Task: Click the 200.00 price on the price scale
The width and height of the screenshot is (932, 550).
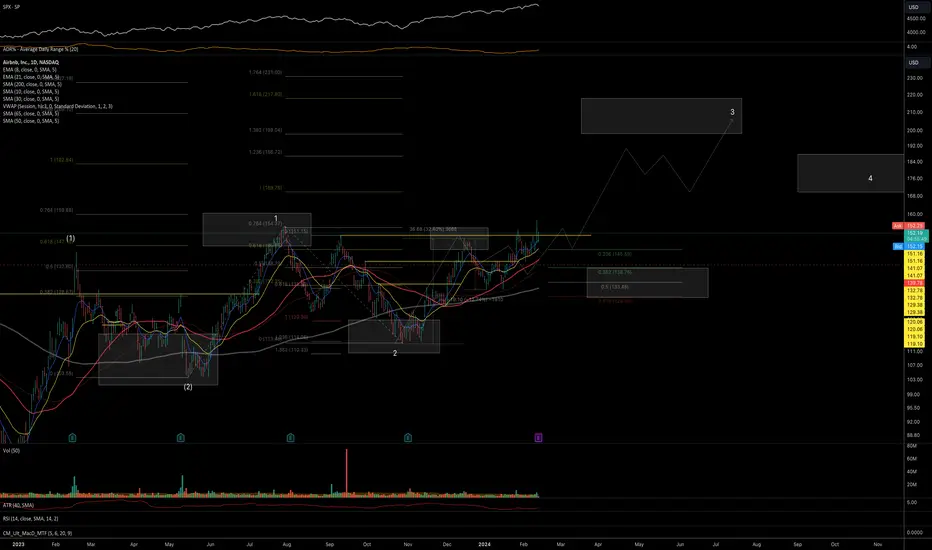Action: [915, 130]
